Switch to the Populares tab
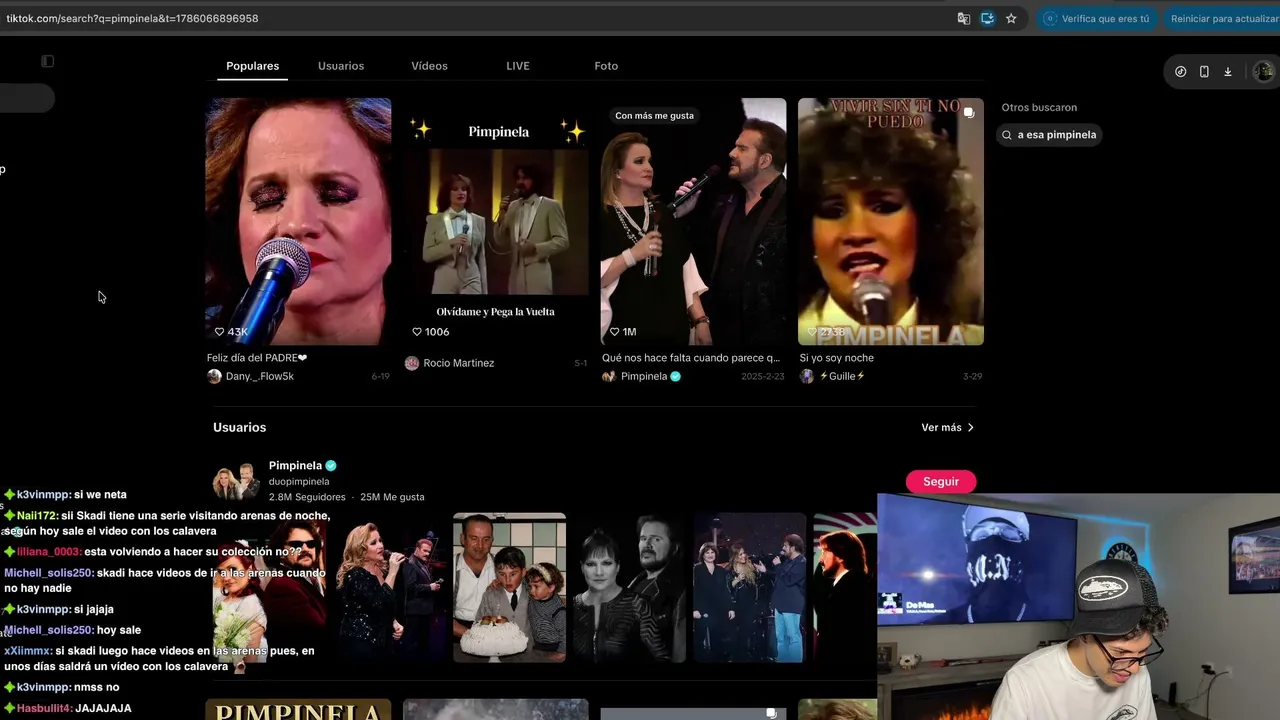Viewport: 1280px width, 720px height. click(253, 66)
